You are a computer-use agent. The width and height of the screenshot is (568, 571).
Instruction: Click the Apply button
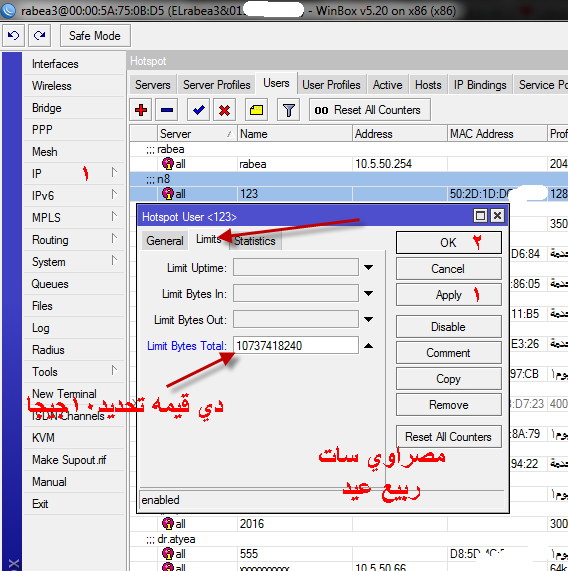[x=449, y=295]
